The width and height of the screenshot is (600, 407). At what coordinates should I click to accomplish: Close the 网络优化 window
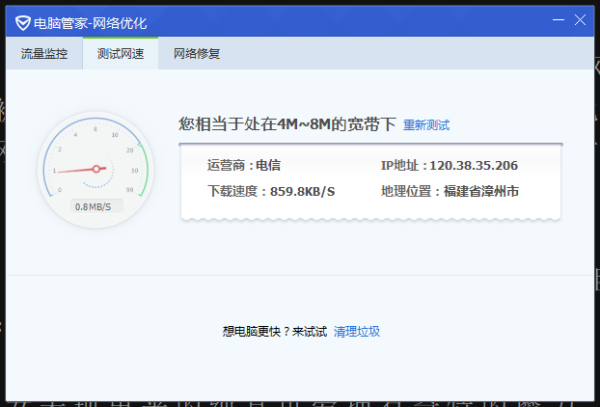tap(581, 19)
